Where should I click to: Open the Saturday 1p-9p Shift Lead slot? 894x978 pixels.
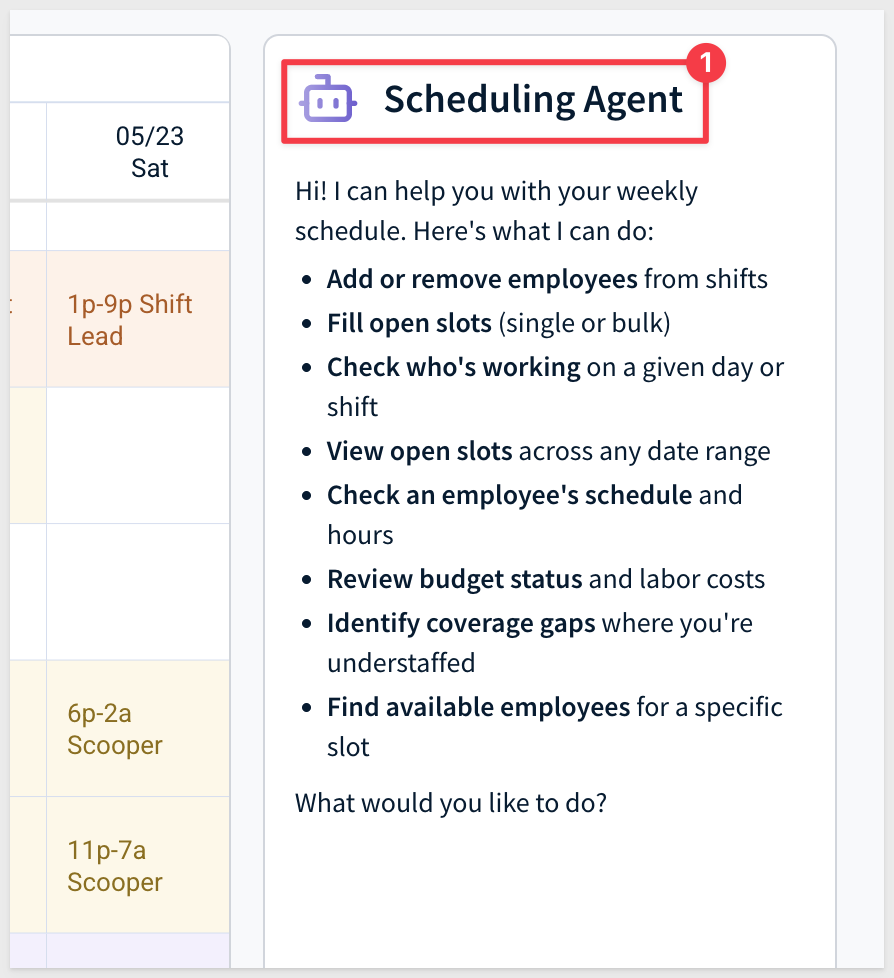(x=138, y=319)
